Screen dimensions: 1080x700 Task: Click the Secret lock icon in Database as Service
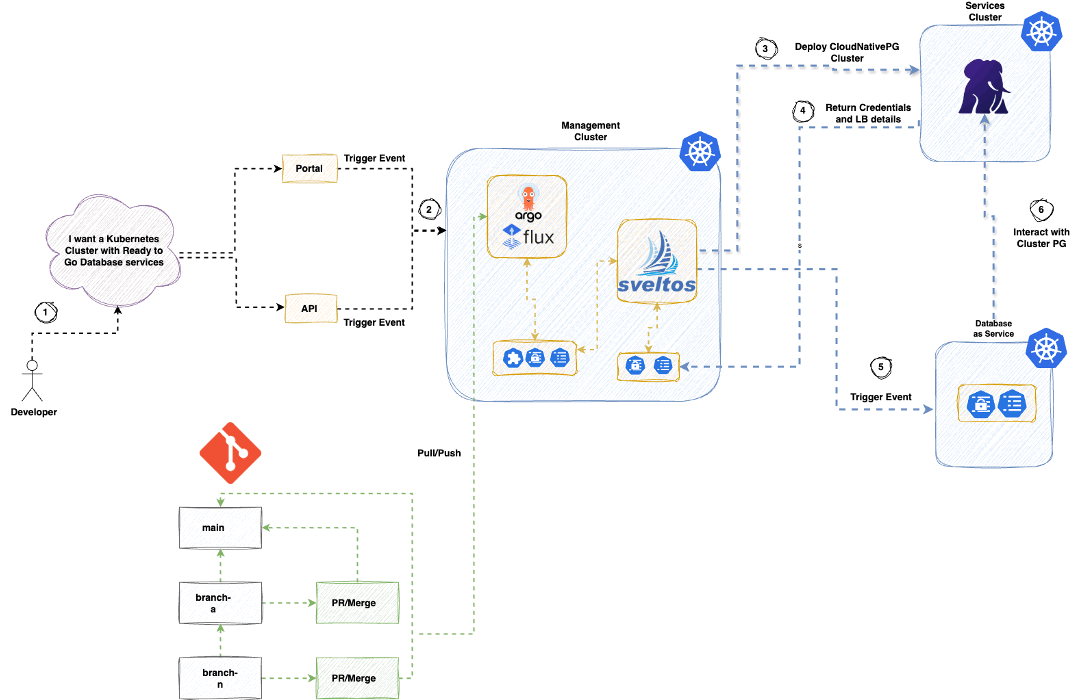tap(979, 403)
